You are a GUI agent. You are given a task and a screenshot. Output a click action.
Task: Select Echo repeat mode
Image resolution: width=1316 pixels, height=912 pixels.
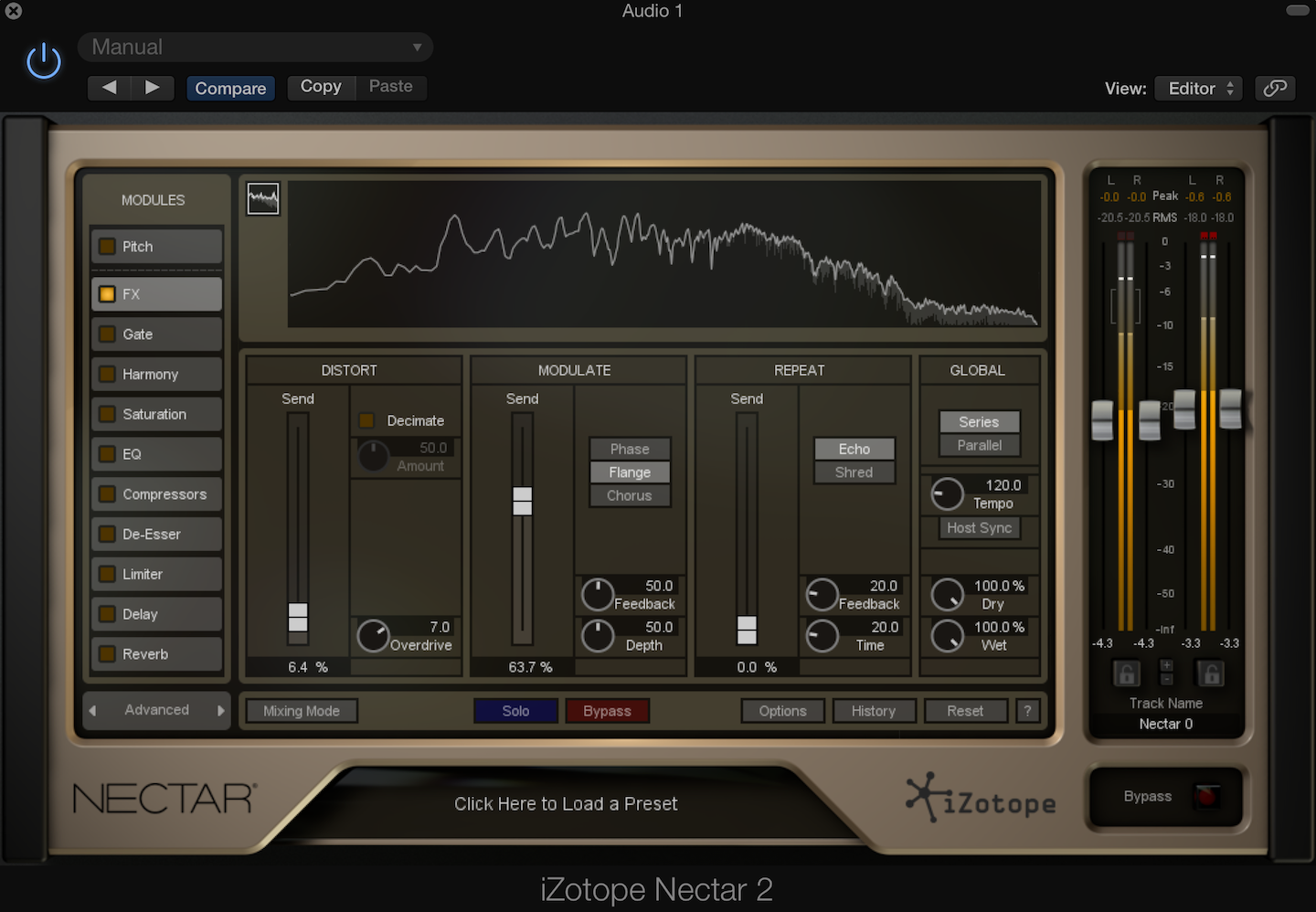854,449
